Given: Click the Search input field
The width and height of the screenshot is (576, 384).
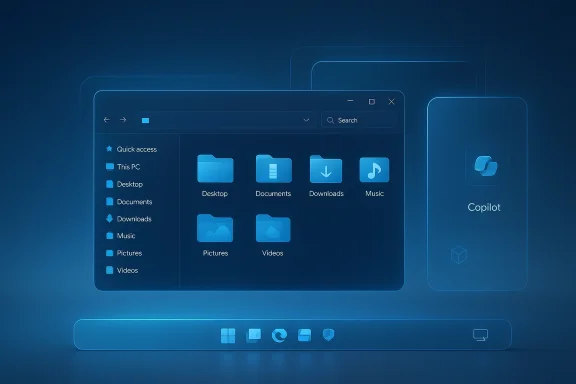Looking at the screenshot, I should [359, 120].
